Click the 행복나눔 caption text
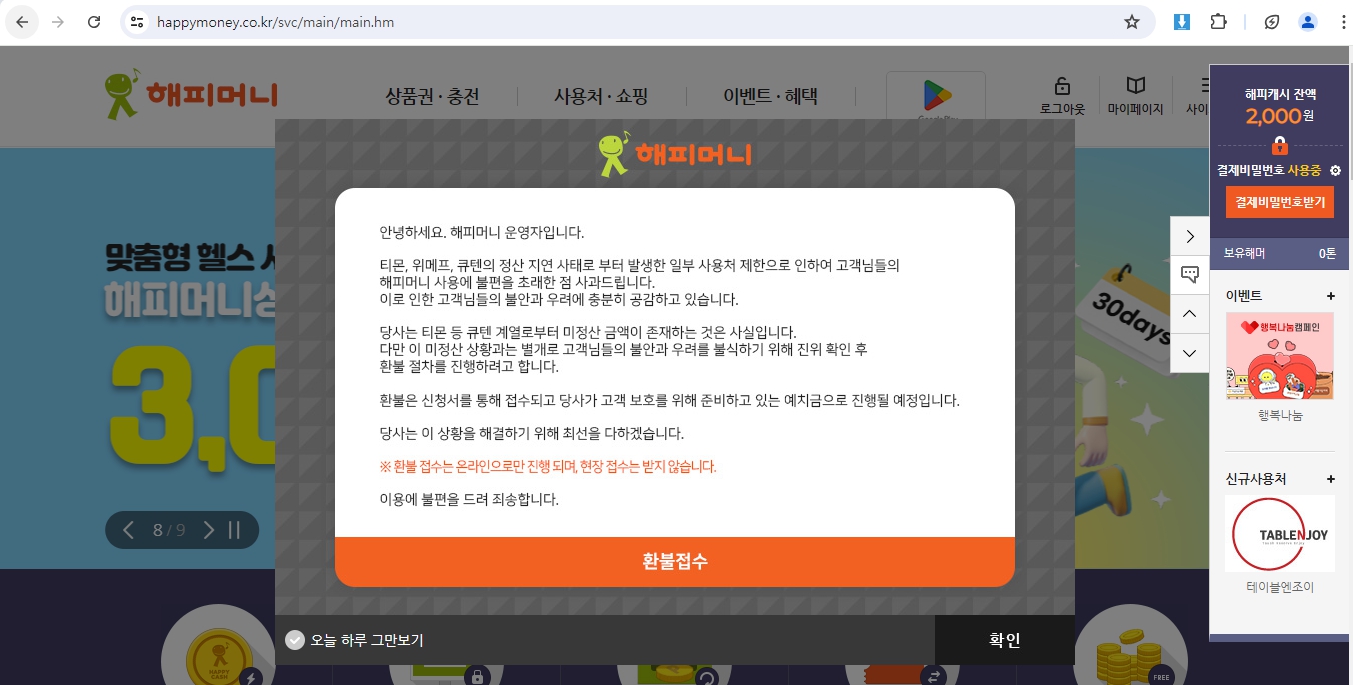This screenshot has height=685, width=1353. [x=1280, y=415]
